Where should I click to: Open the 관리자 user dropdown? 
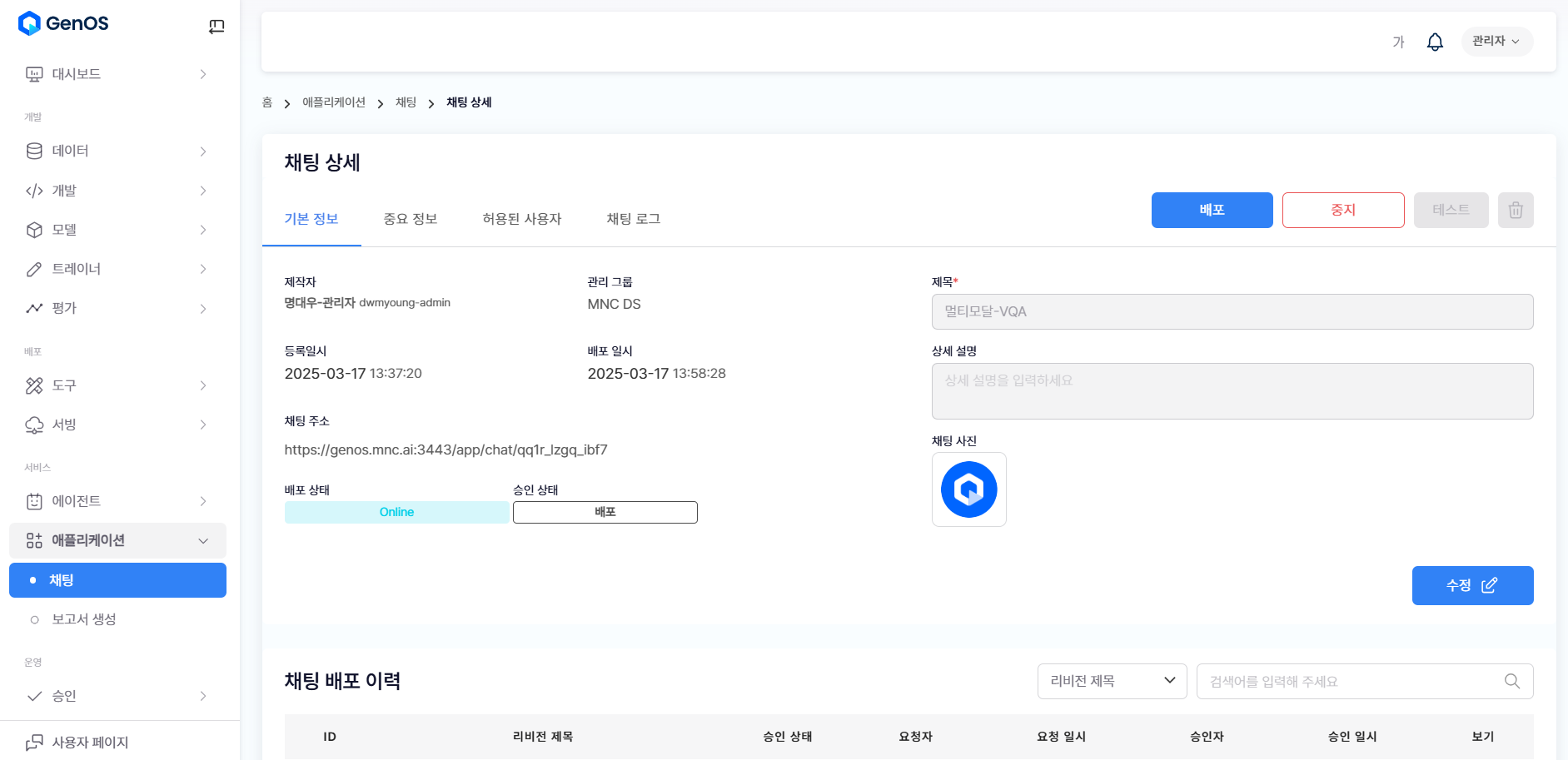(x=1496, y=42)
